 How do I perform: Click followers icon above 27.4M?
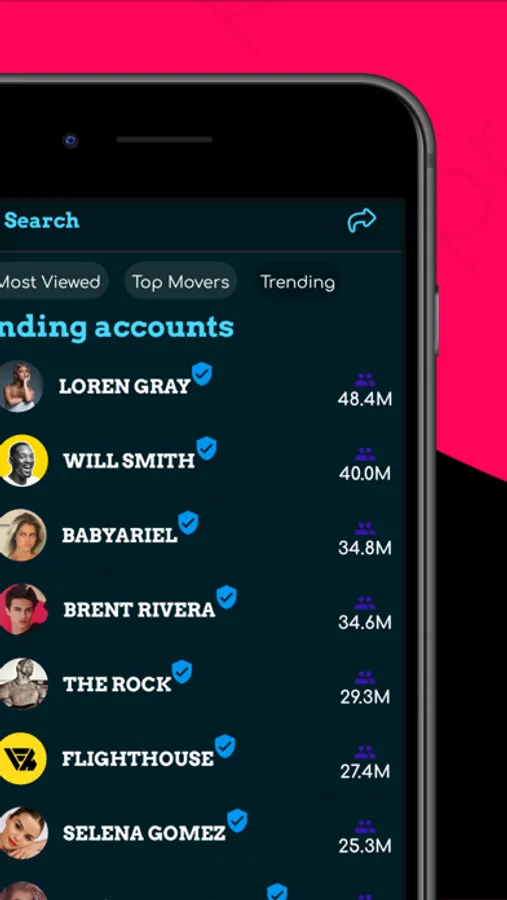(x=365, y=752)
